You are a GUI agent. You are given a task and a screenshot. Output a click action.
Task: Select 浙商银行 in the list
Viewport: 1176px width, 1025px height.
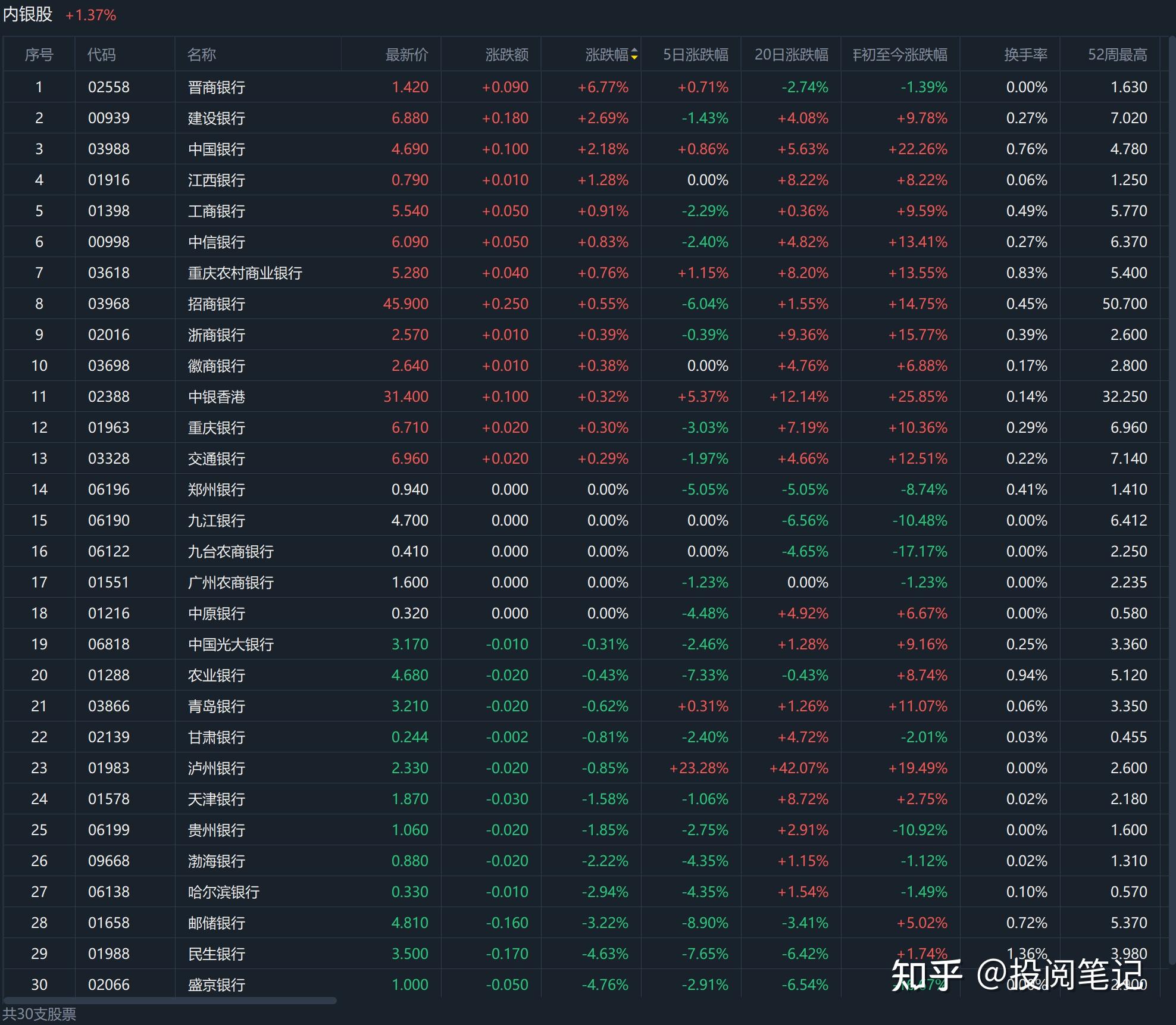pos(217,335)
